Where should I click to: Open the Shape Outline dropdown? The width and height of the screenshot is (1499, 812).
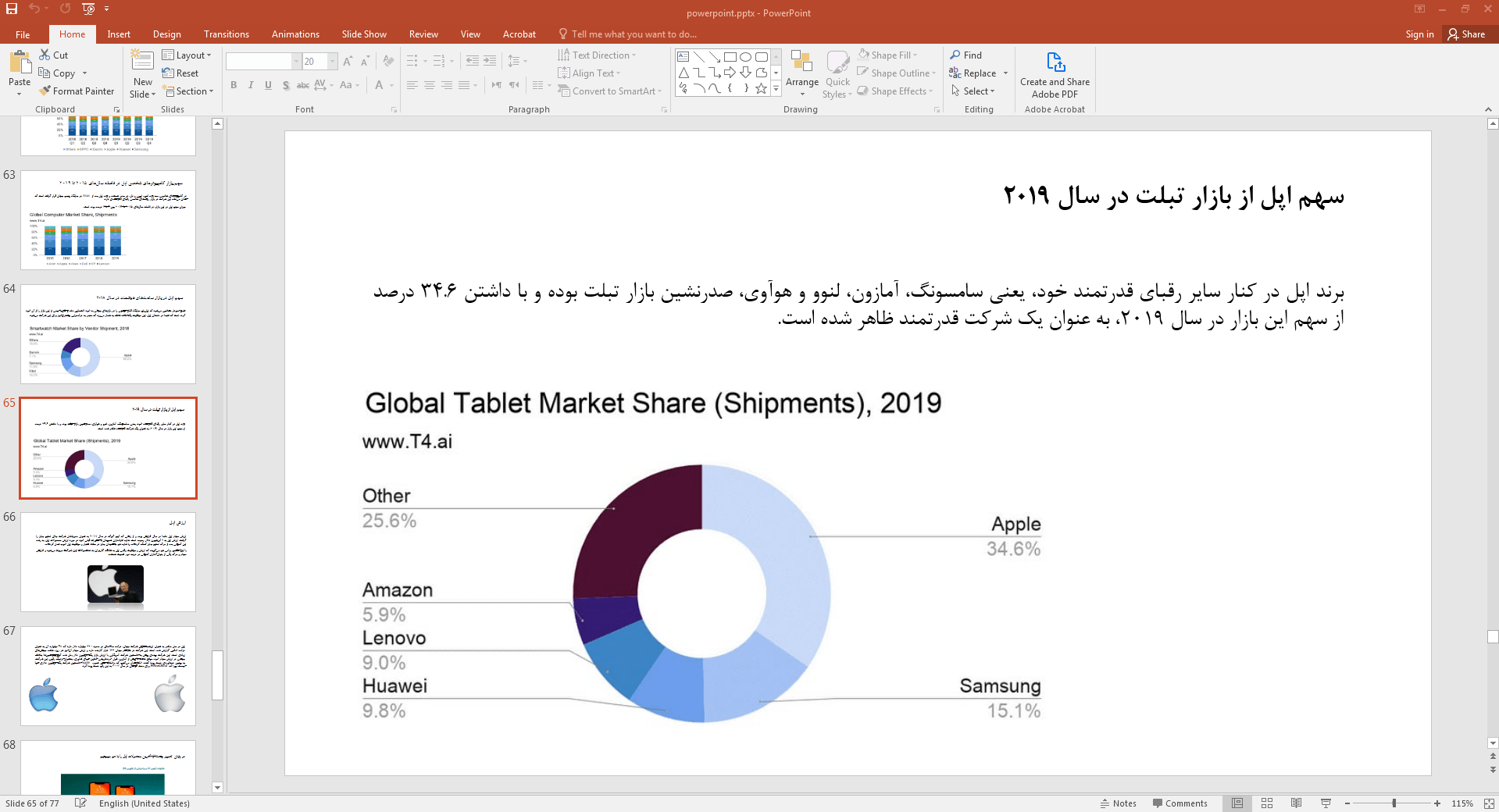tap(896, 73)
